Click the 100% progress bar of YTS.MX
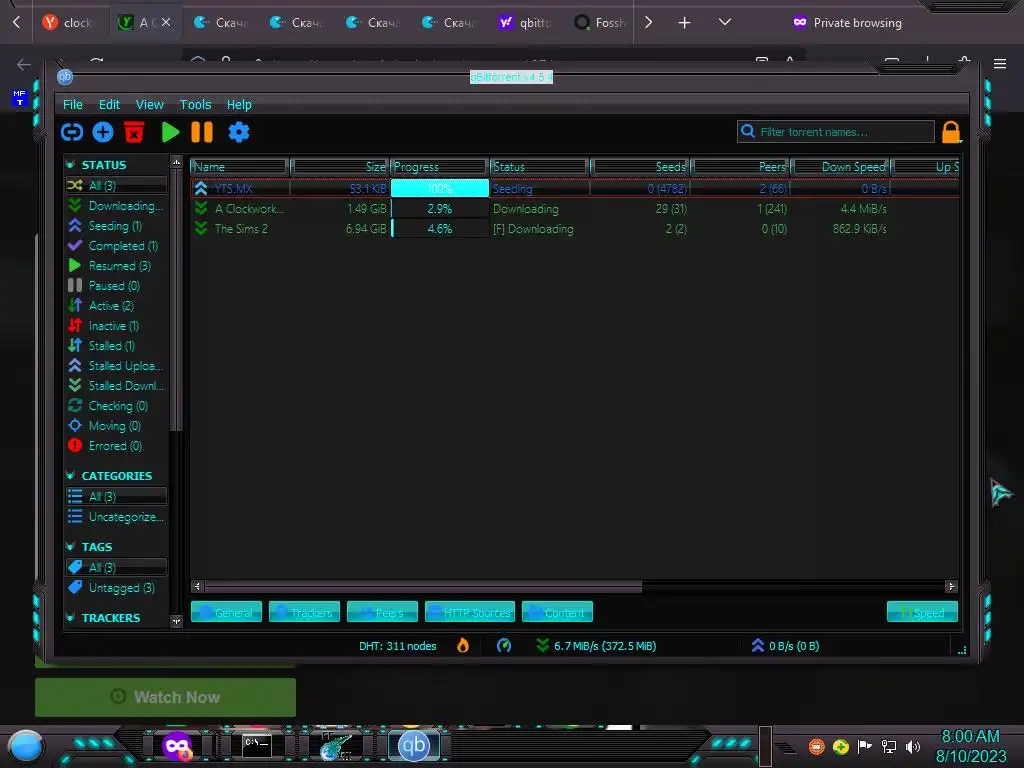 (440, 189)
